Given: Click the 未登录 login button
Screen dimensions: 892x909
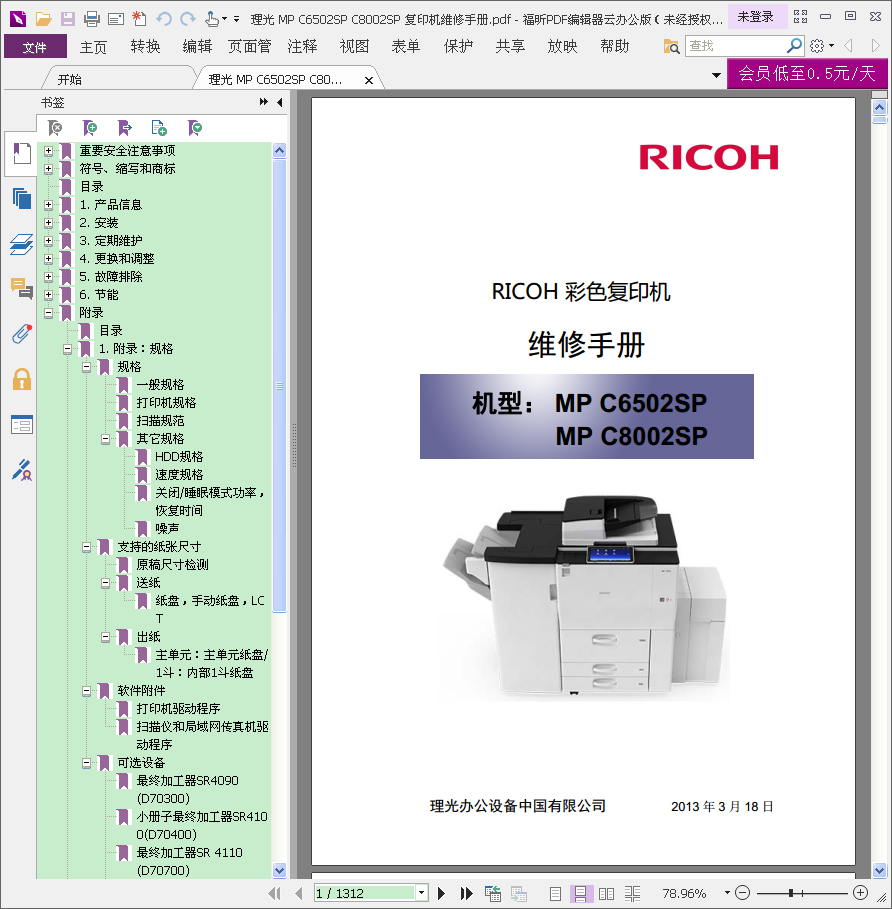Looking at the screenshot, I should tap(755, 17).
